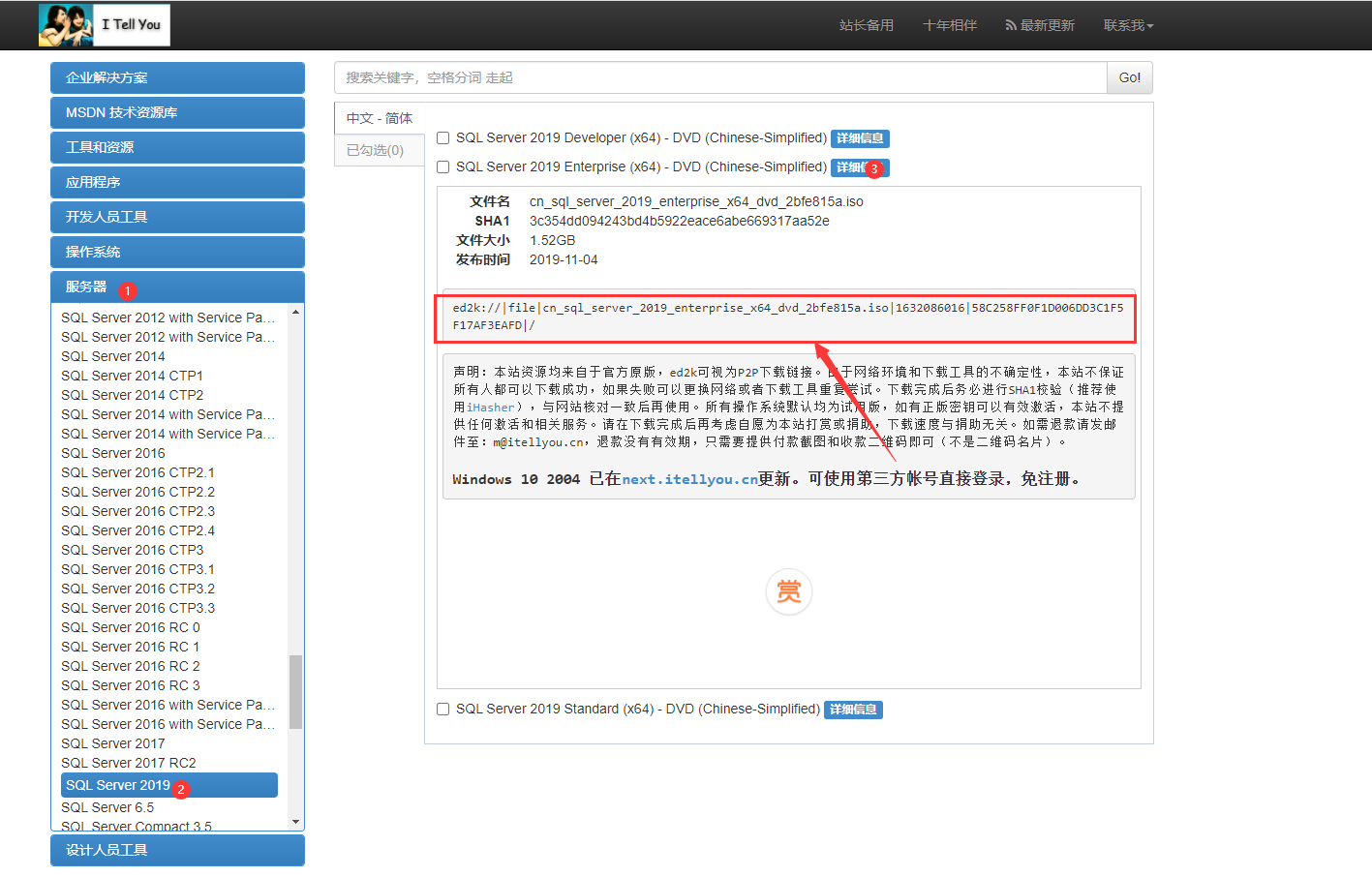Expand the MSDN 技术资源库 panel
The image size is (1372, 877).
(x=177, y=112)
